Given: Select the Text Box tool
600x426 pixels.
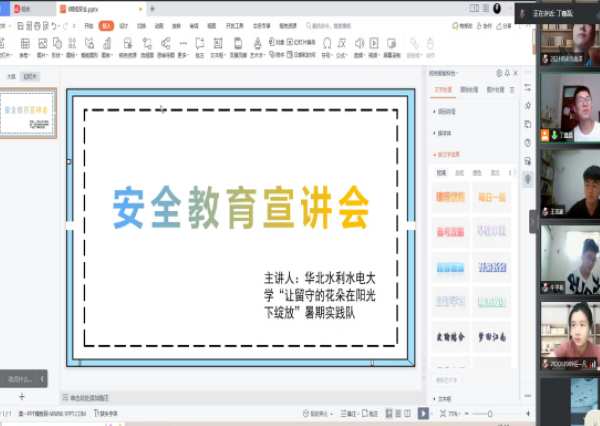Looking at the screenshot, I should [x=218, y=47].
